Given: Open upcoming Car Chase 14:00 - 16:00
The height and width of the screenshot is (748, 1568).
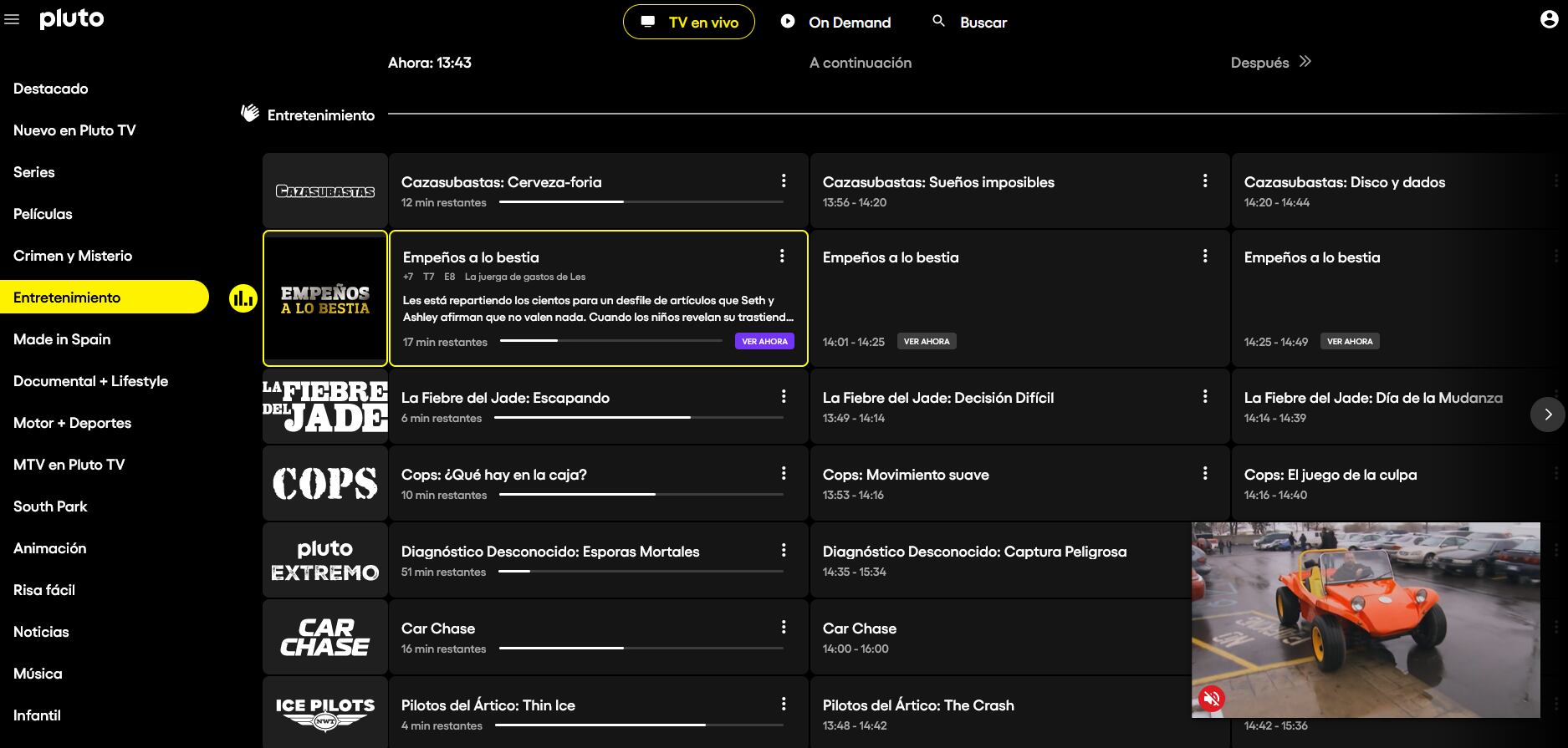Looking at the screenshot, I should pos(1000,637).
